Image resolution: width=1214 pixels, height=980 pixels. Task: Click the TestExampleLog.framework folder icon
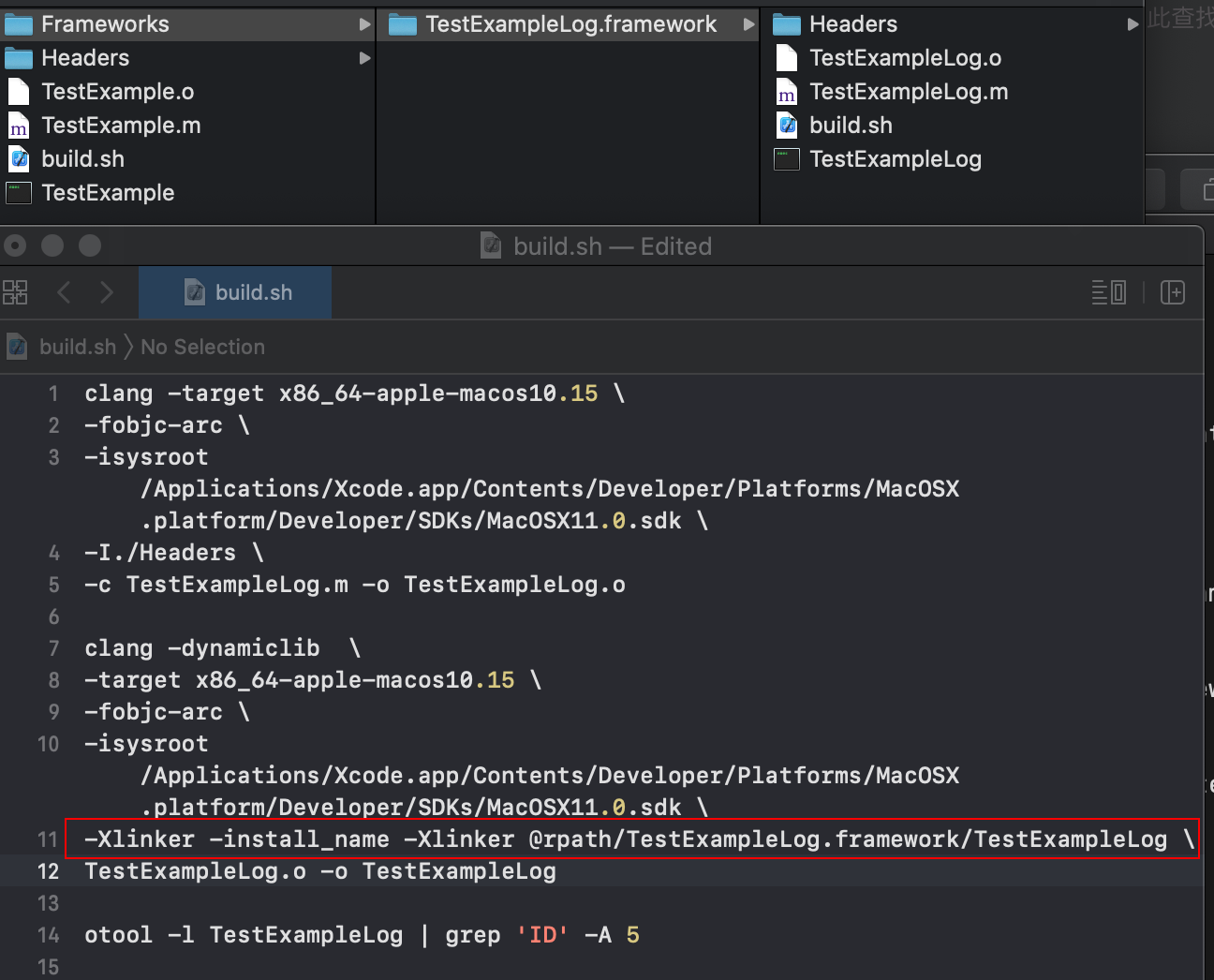tap(403, 24)
